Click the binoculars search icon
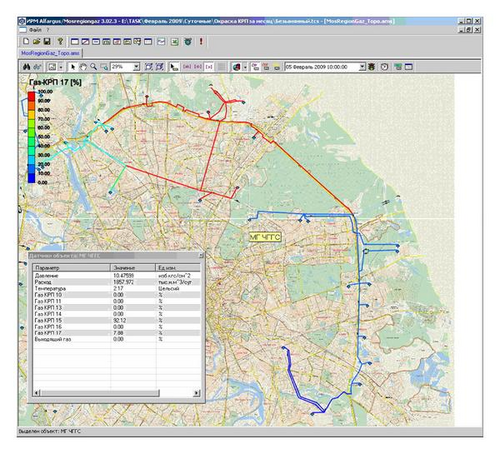The image size is (500, 454). pyautogui.click(x=27, y=67)
